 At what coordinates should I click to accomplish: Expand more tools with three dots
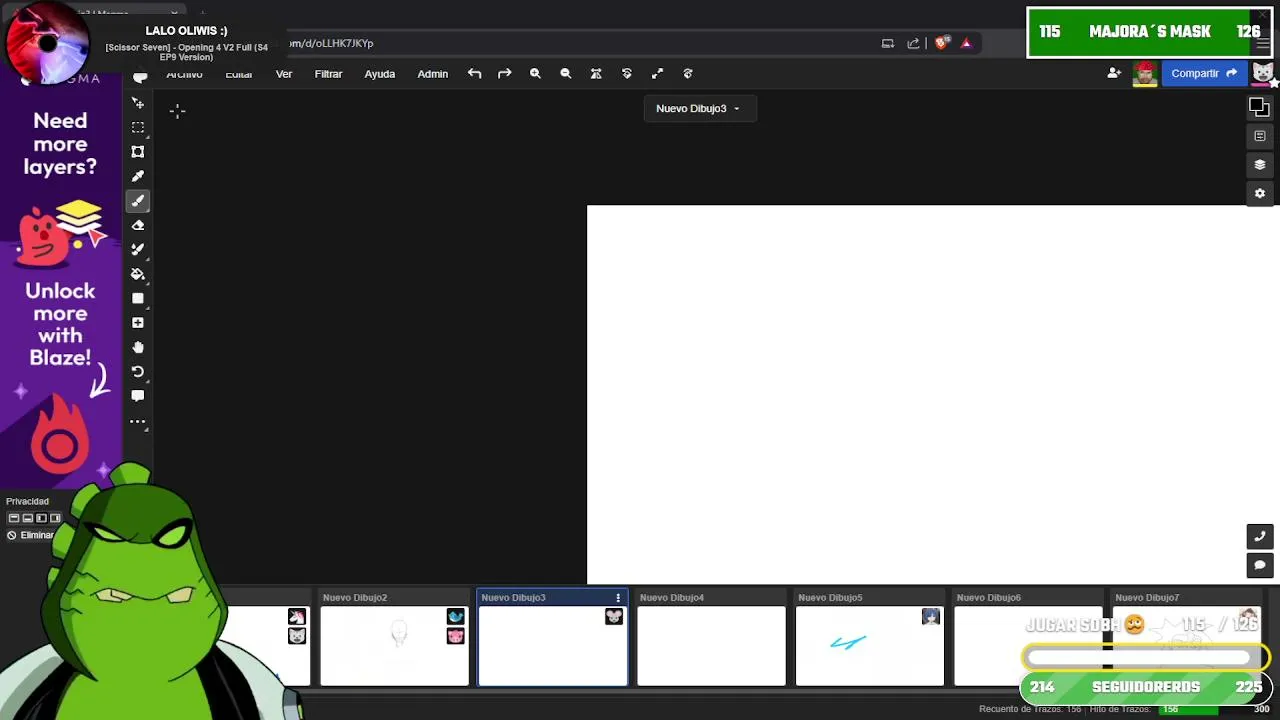[138, 421]
